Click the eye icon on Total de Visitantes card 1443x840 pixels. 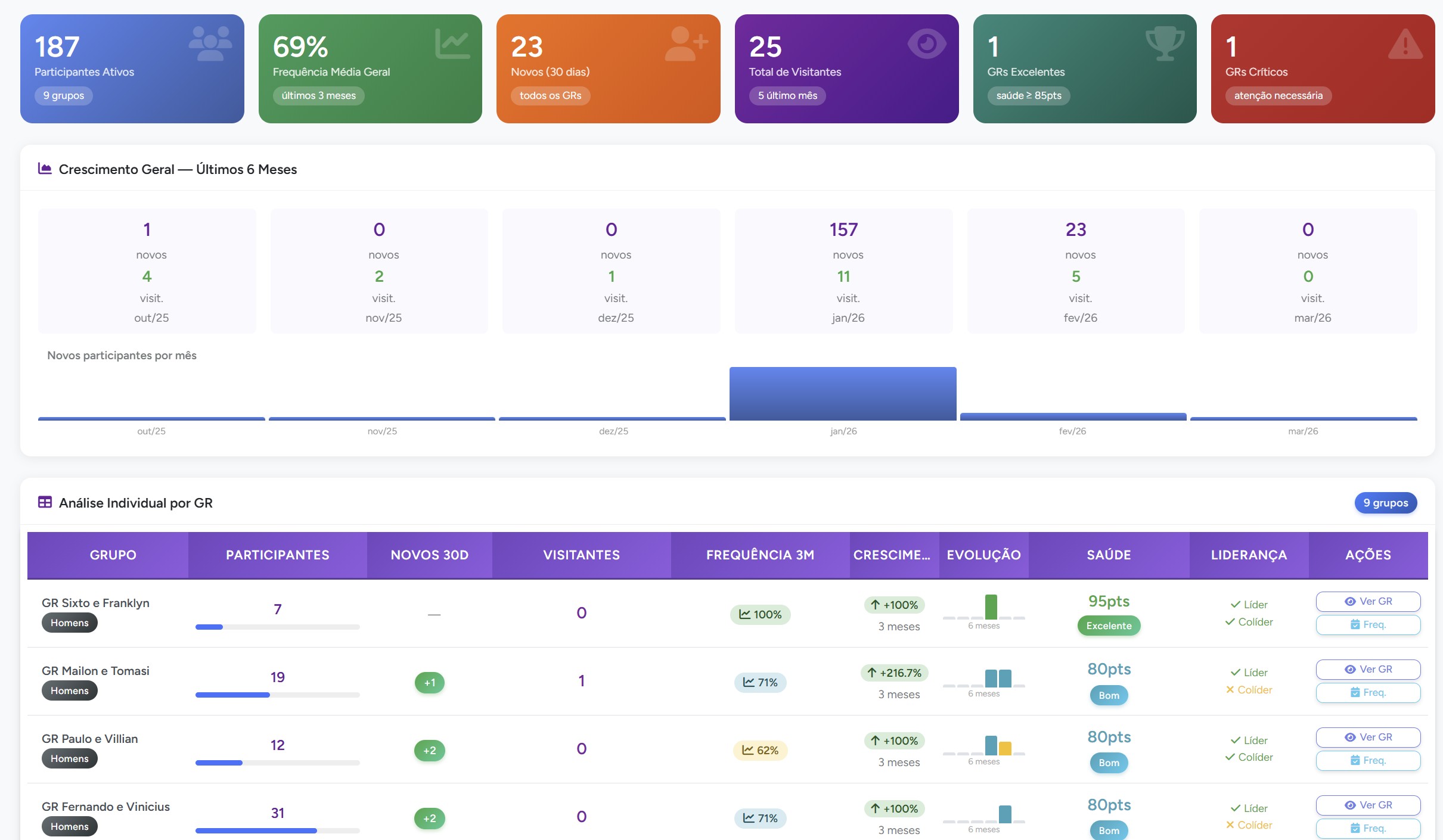point(926,43)
